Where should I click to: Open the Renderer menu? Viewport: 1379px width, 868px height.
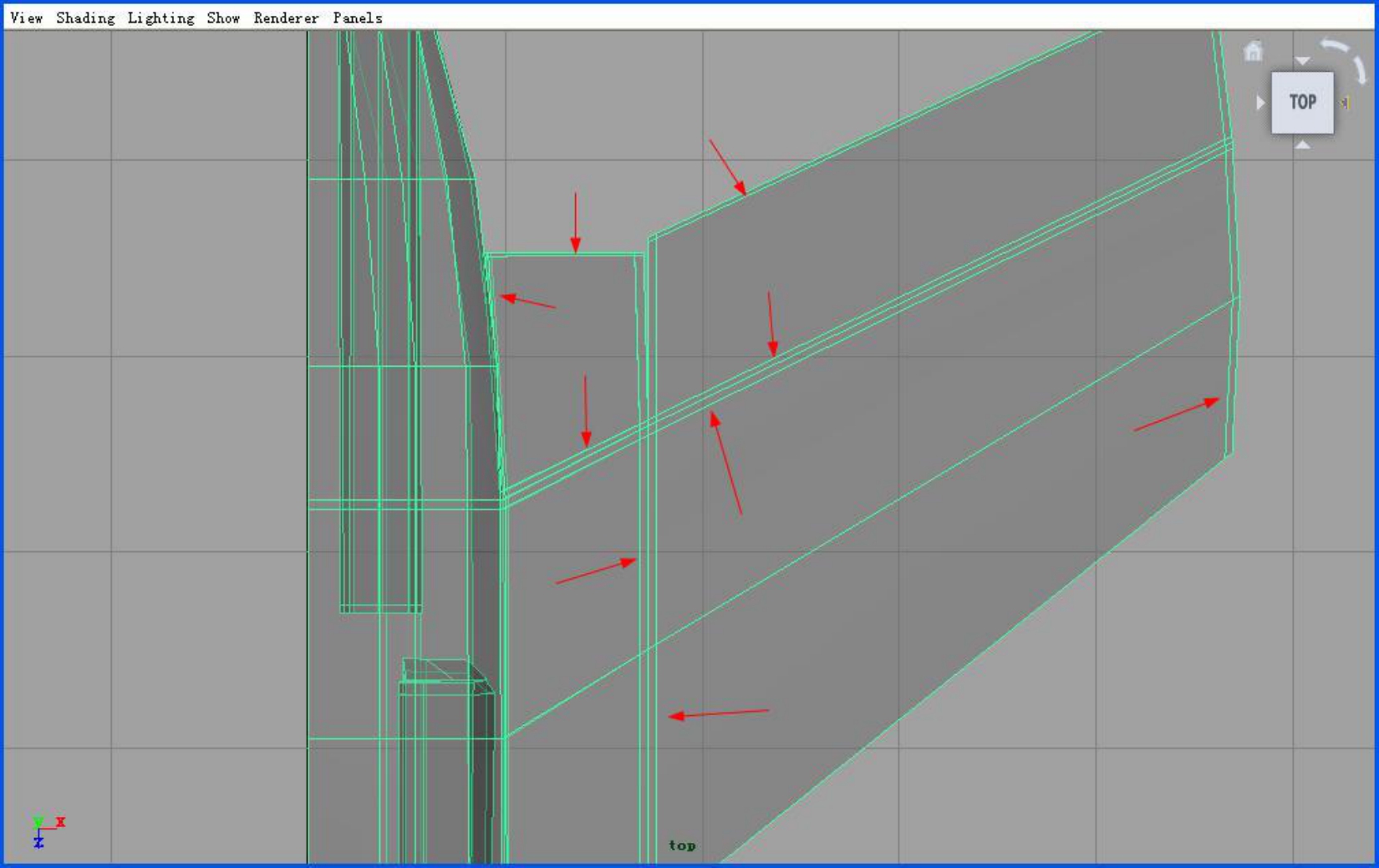point(286,18)
